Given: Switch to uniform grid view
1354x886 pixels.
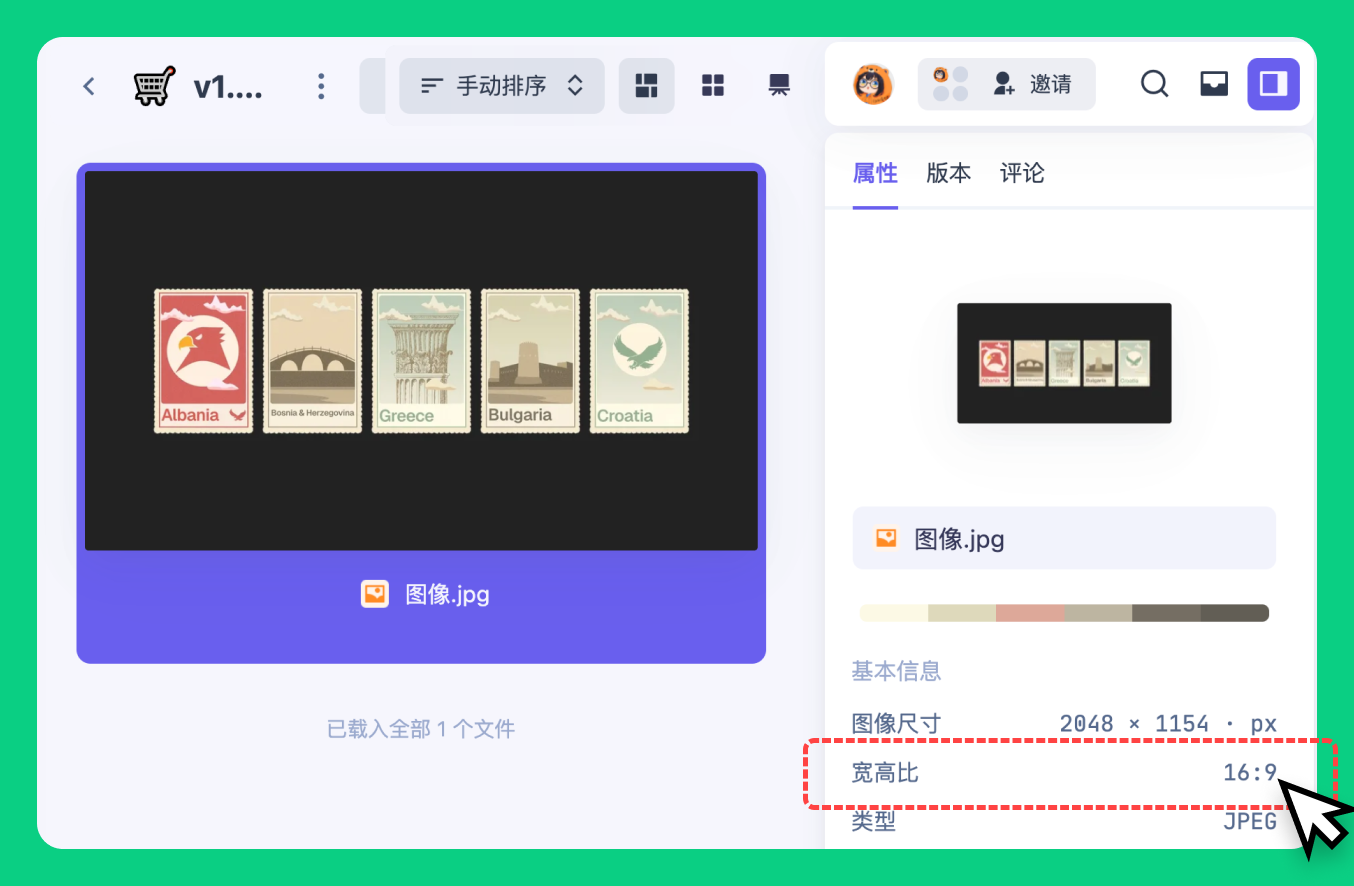Looking at the screenshot, I should coord(712,86).
